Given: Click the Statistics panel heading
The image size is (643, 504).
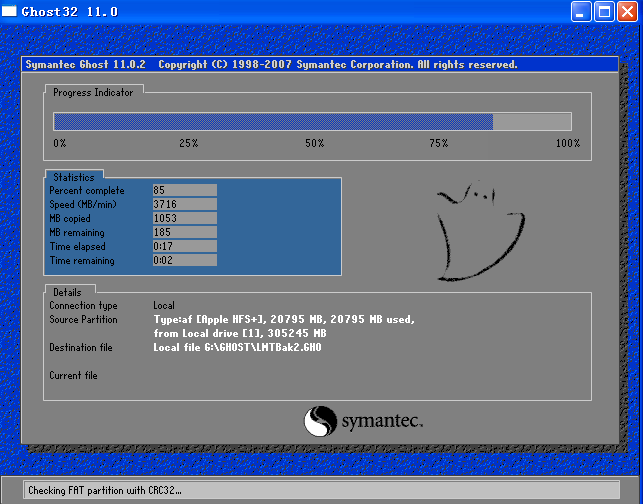Looking at the screenshot, I should pyautogui.click(x=73, y=177).
